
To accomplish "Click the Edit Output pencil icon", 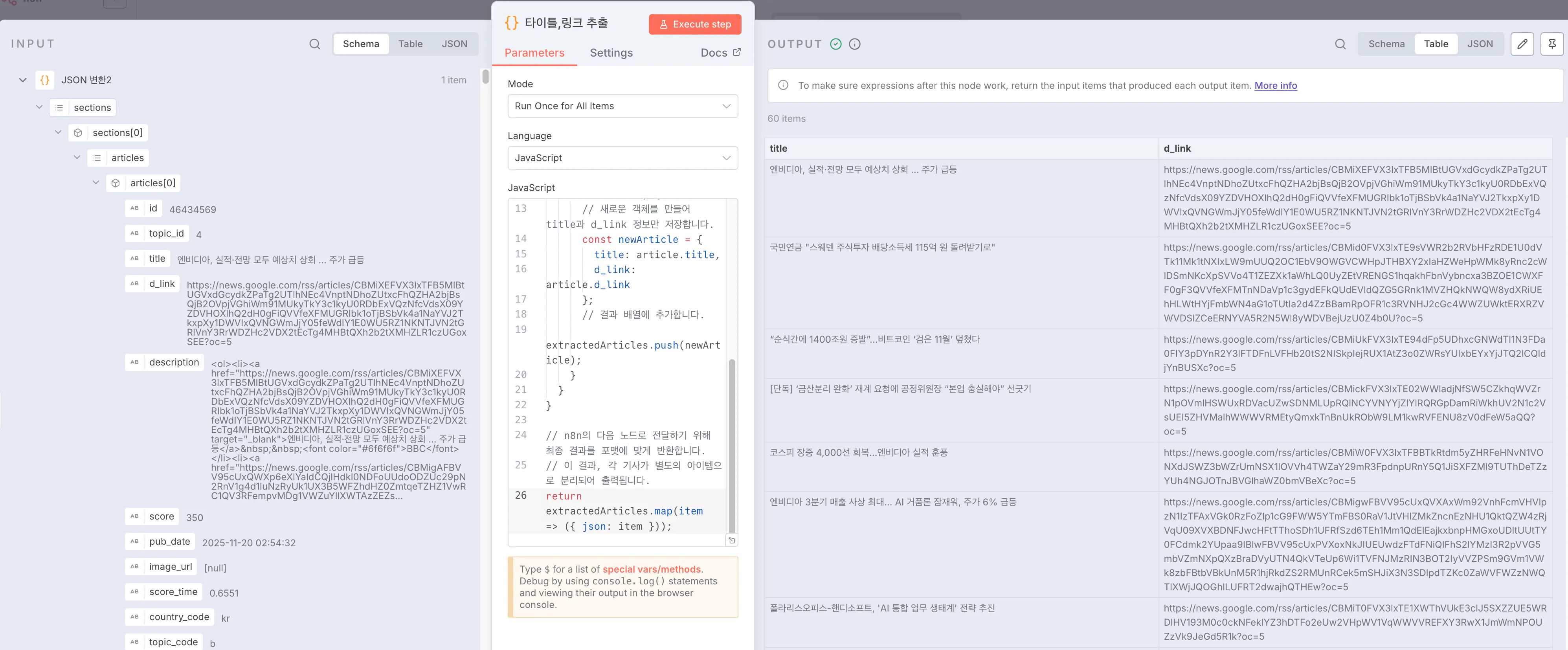I will click(x=1522, y=43).
